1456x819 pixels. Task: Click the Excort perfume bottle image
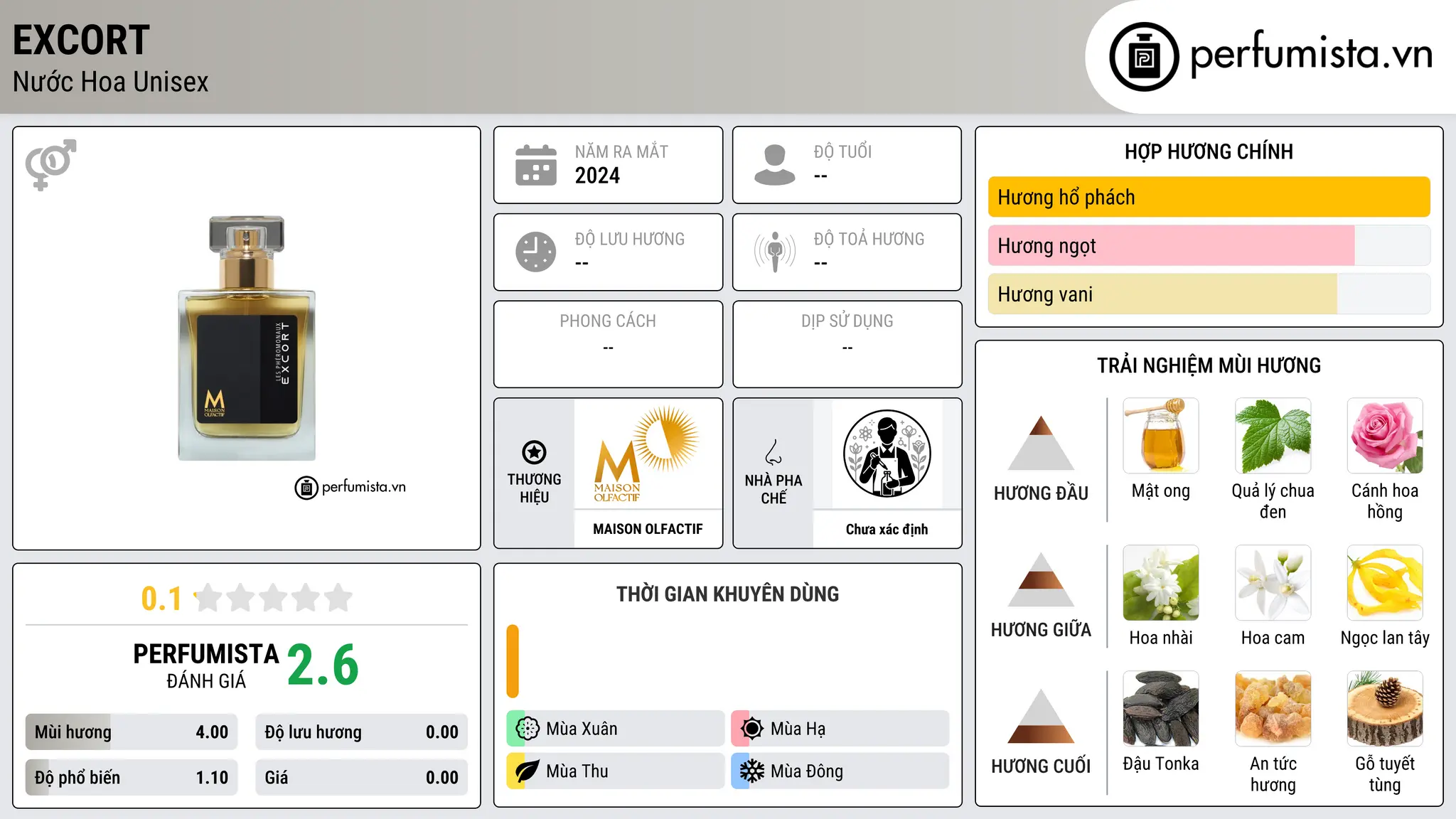(247, 338)
